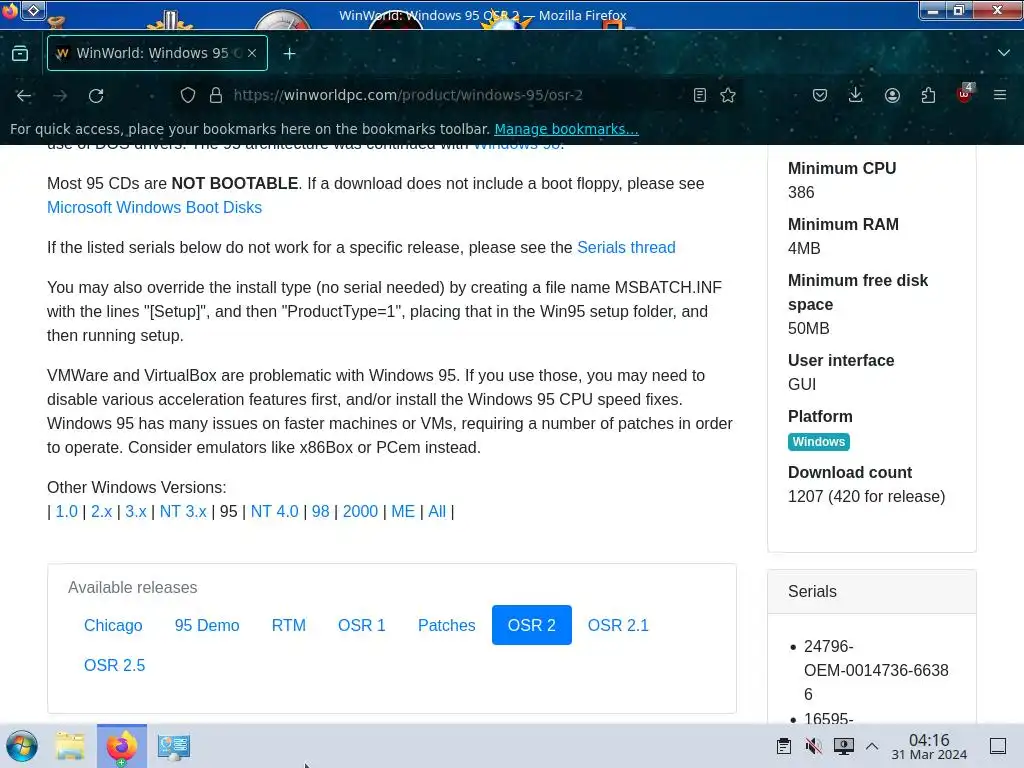Open Manage bookmarks link

coord(566,129)
